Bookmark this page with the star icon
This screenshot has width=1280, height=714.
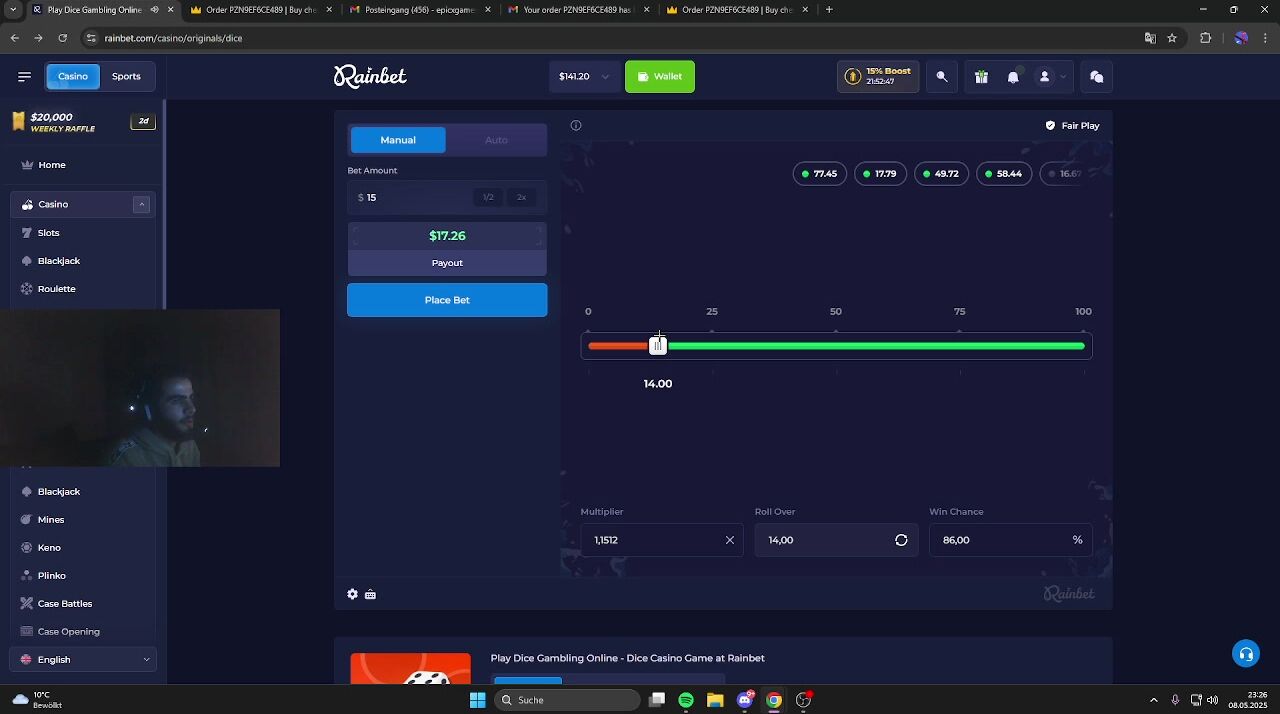click(x=1172, y=38)
